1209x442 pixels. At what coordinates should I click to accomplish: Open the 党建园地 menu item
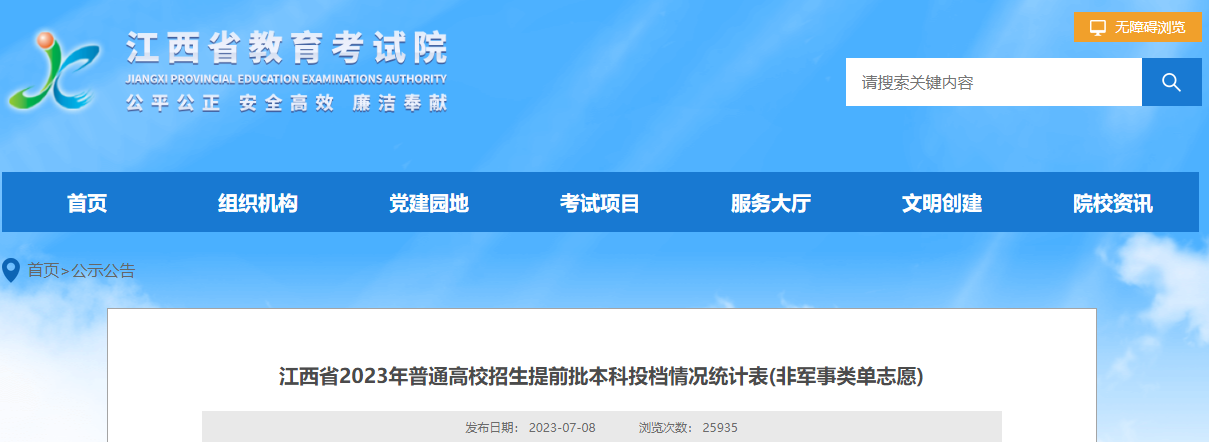pos(429,203)
